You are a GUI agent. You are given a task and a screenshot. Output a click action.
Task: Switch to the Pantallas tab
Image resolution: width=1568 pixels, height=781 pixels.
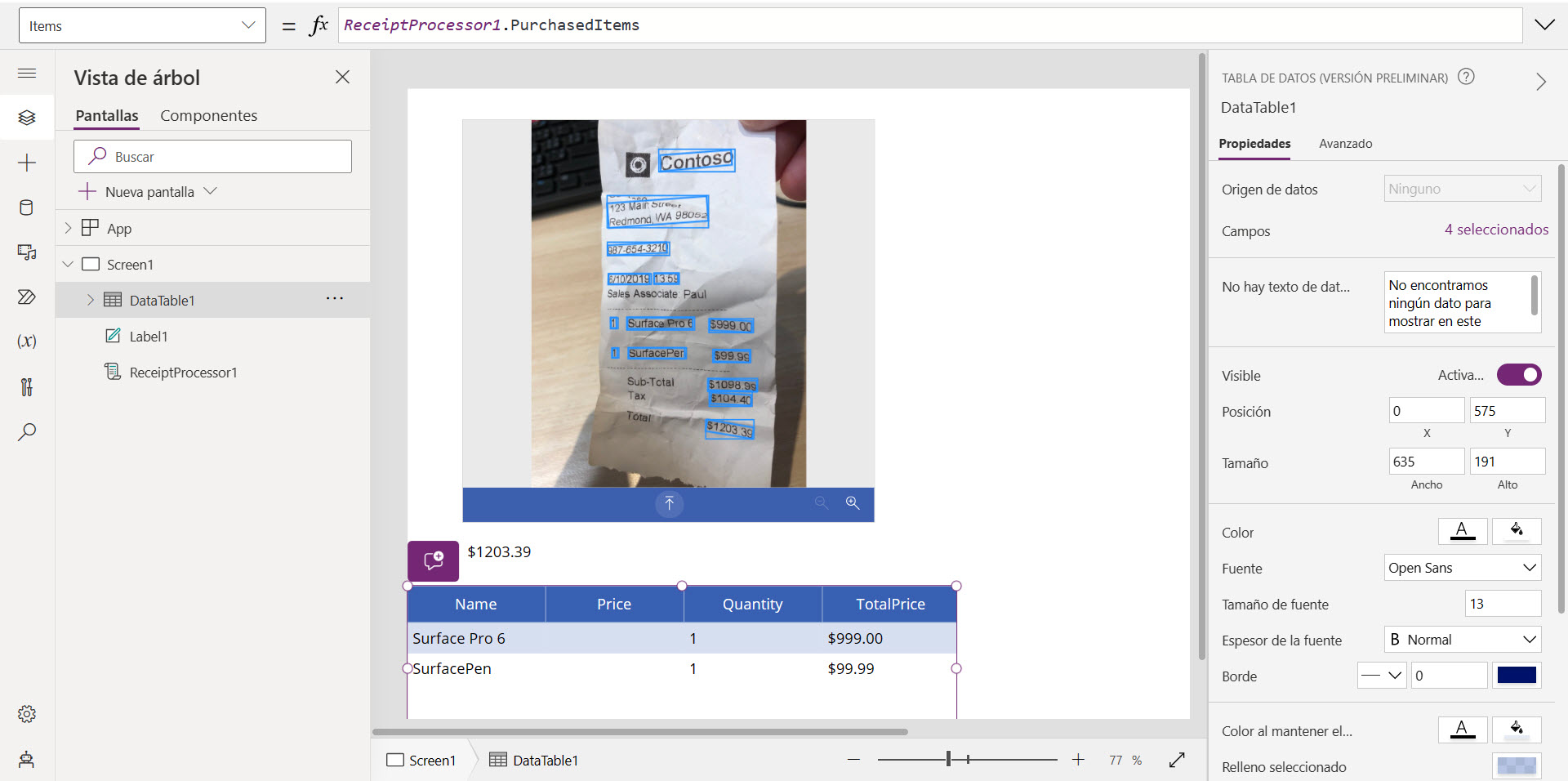pos(107,116)
